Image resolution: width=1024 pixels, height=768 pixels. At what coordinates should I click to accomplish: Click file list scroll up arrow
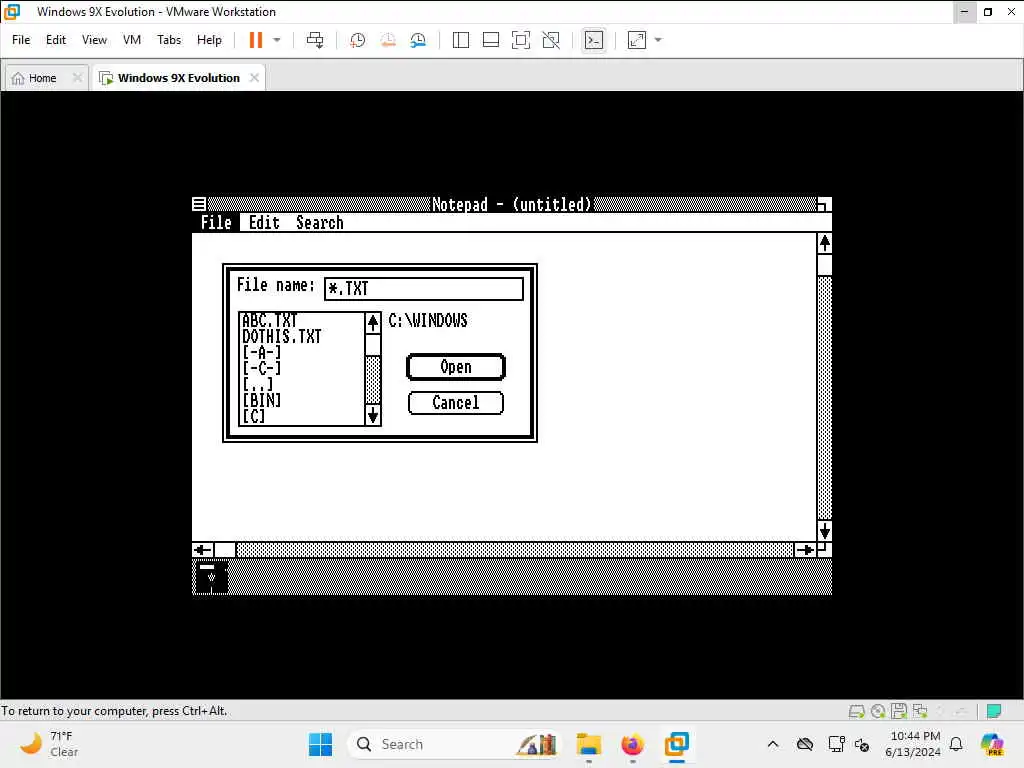click(x=373, y=323)
